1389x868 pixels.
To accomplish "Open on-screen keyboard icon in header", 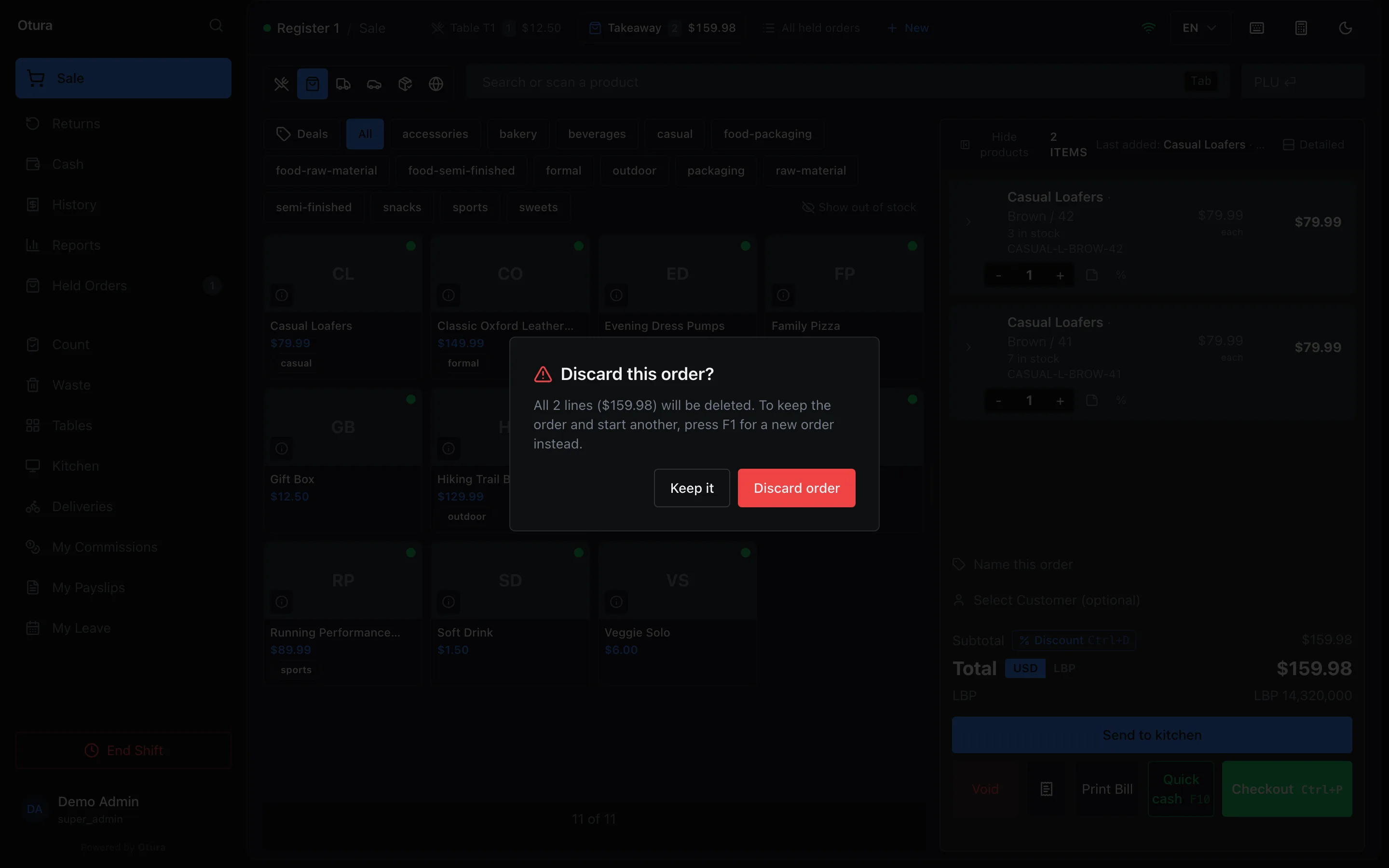I will coord(1256,28).
